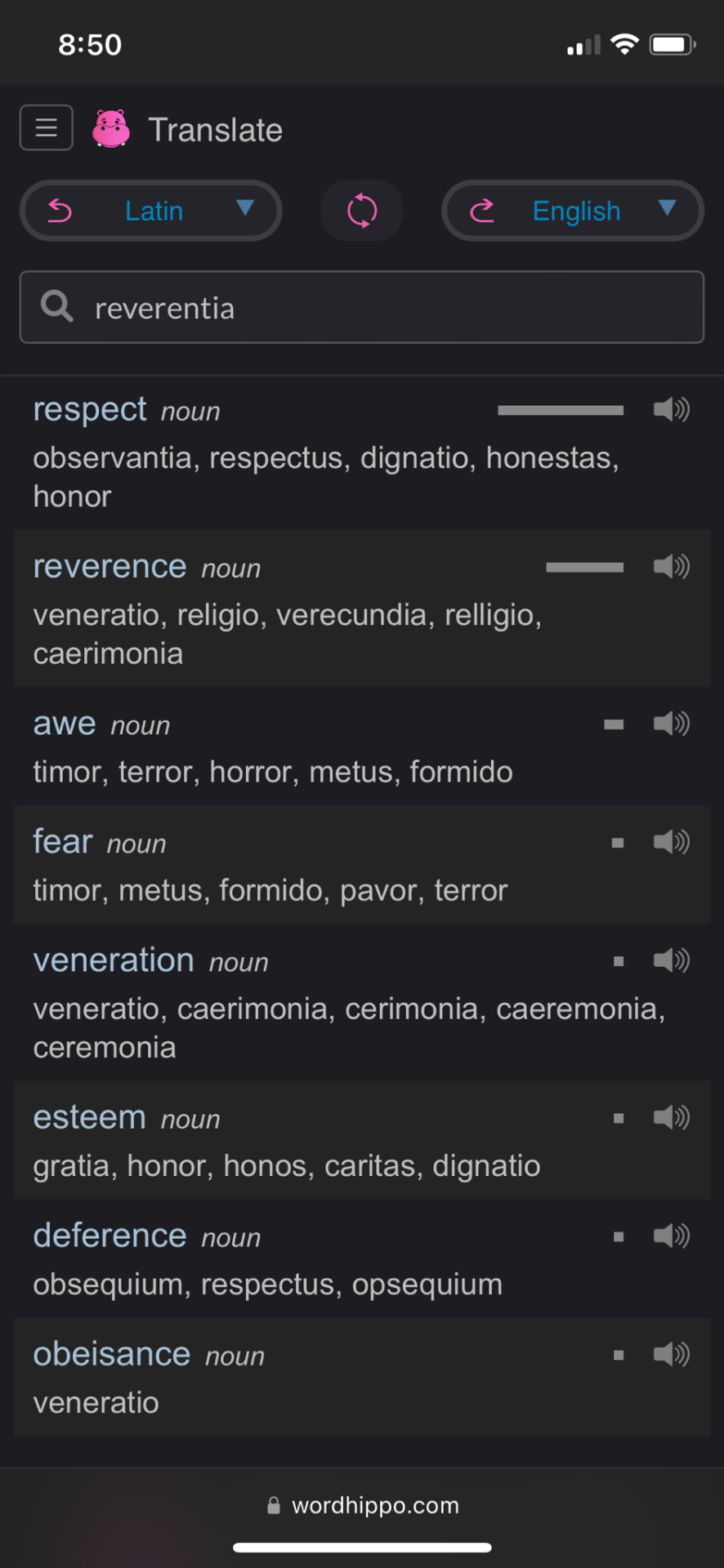The height and width of the screenshot is (1568, 724).
Task: Open the Latin source language dropdown
Action: point(151,211)
